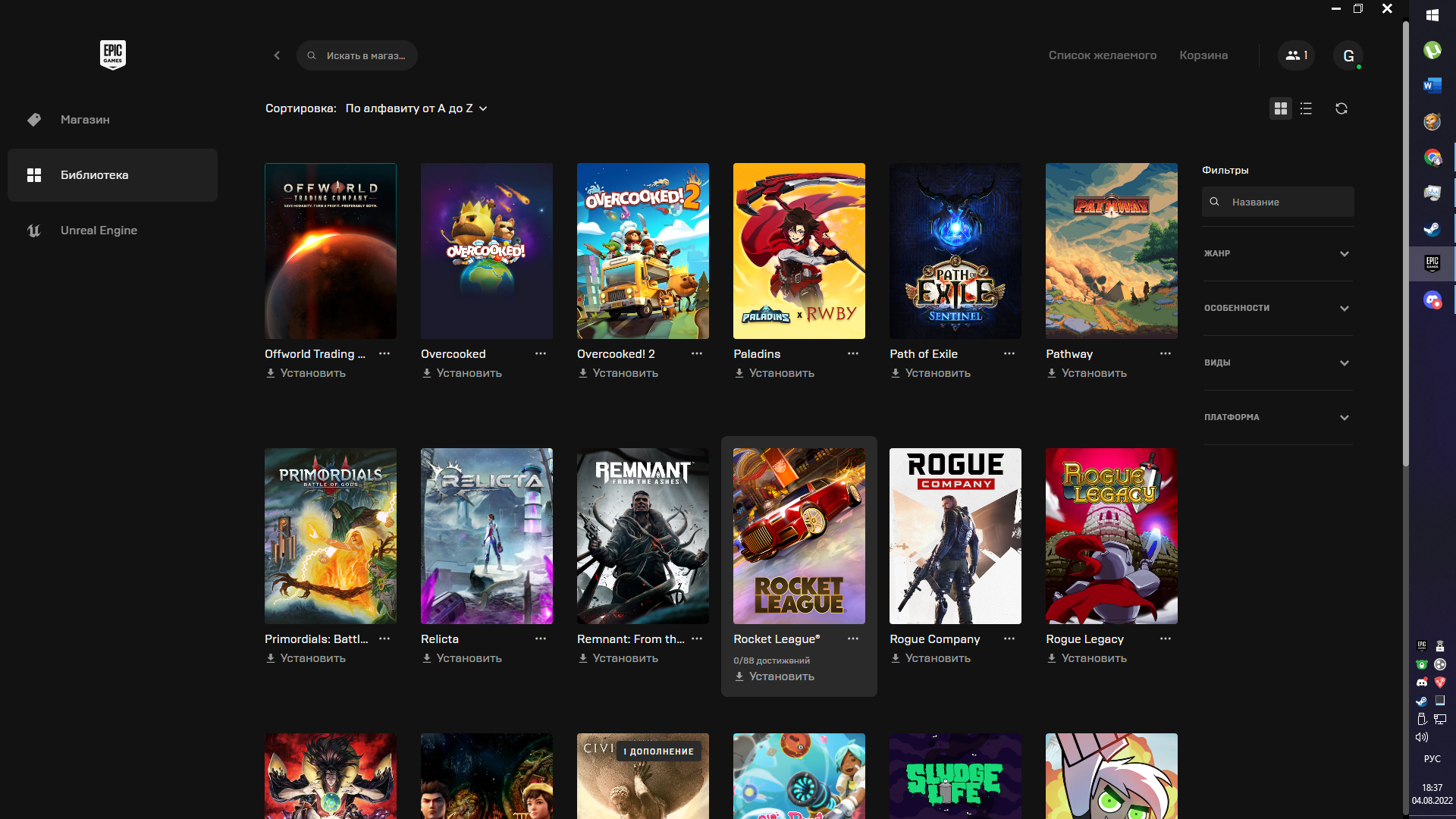Open the Библиотека section
The image size is (1456, 819).
click(x=112, y=175)
